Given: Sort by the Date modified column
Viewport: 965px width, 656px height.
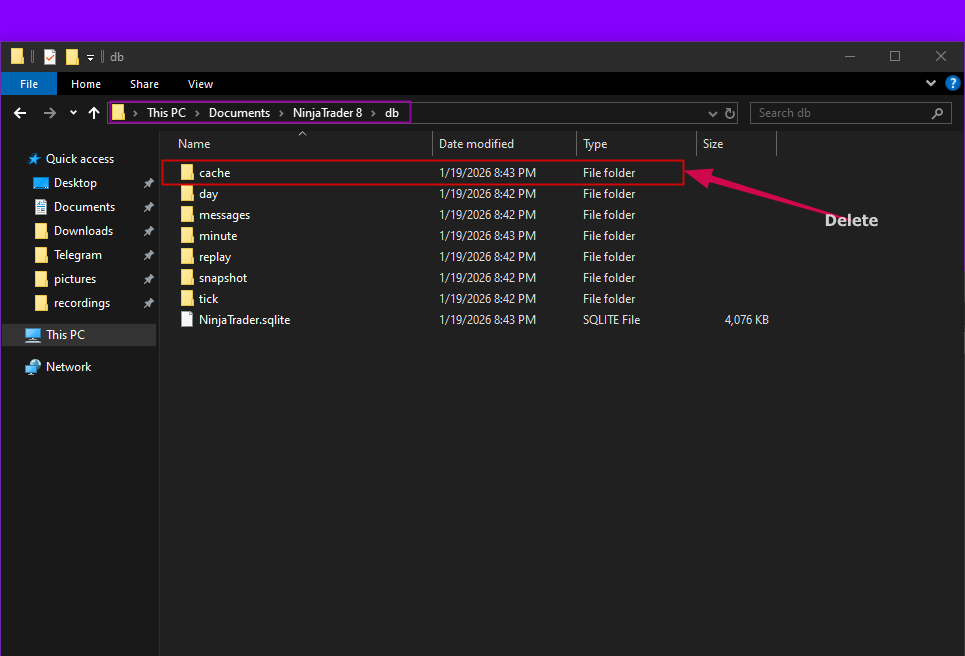Looking at the screenshot, I should (x=476, y=144).
